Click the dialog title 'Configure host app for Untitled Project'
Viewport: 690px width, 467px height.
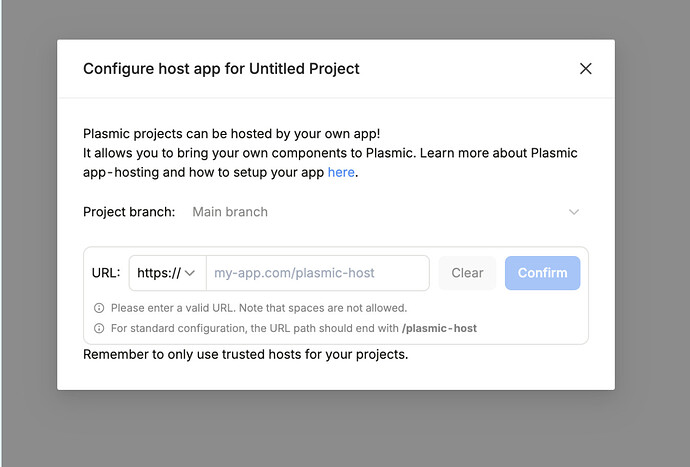point(221,69)
